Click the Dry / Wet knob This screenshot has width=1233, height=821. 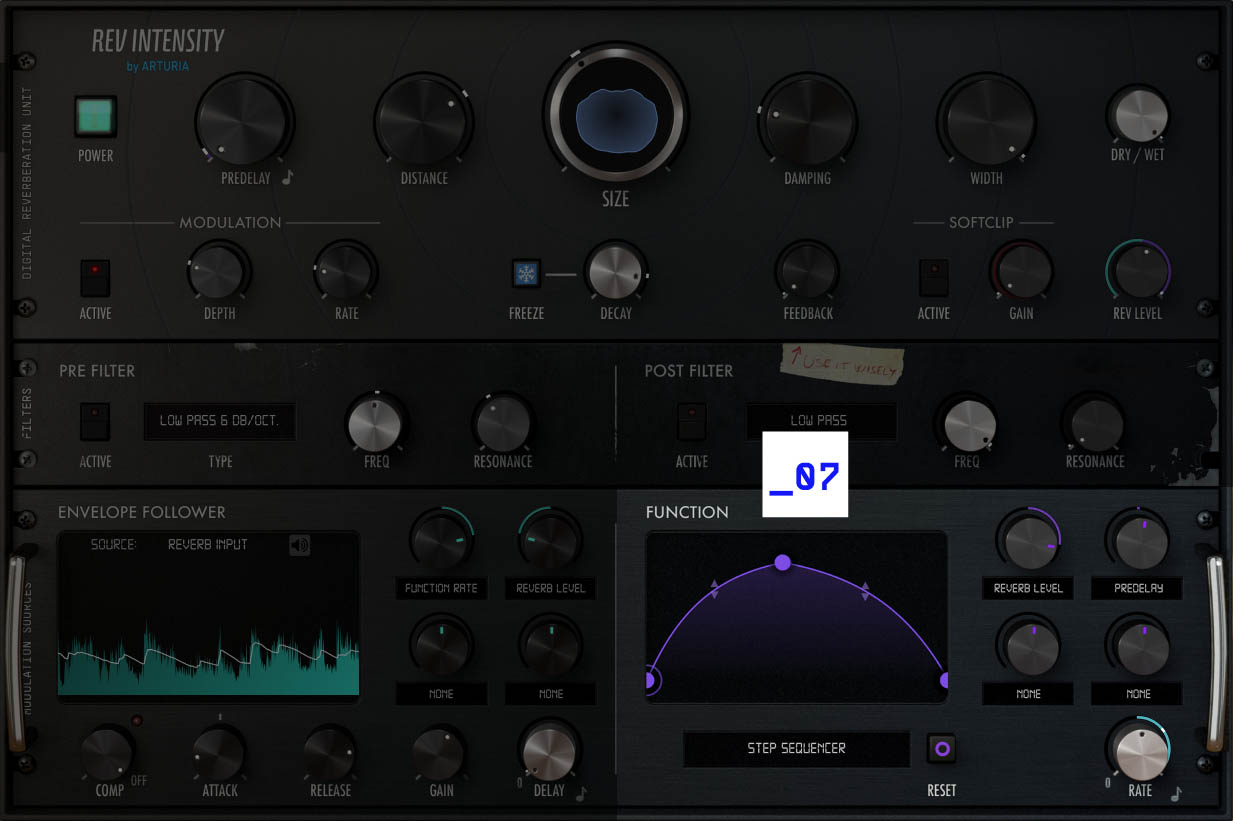coord(1137,115)
